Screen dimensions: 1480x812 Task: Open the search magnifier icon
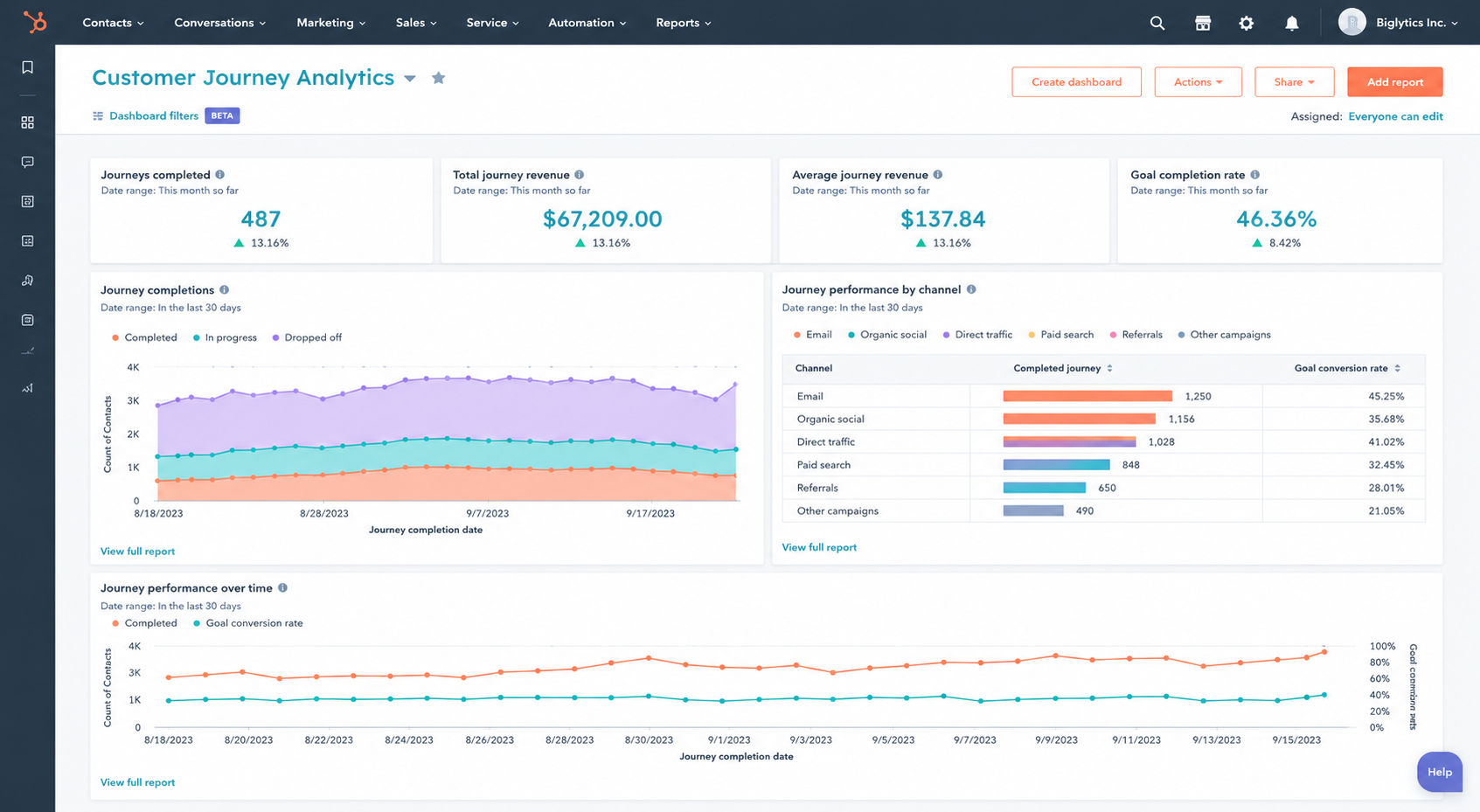[x=1157, y=23]
